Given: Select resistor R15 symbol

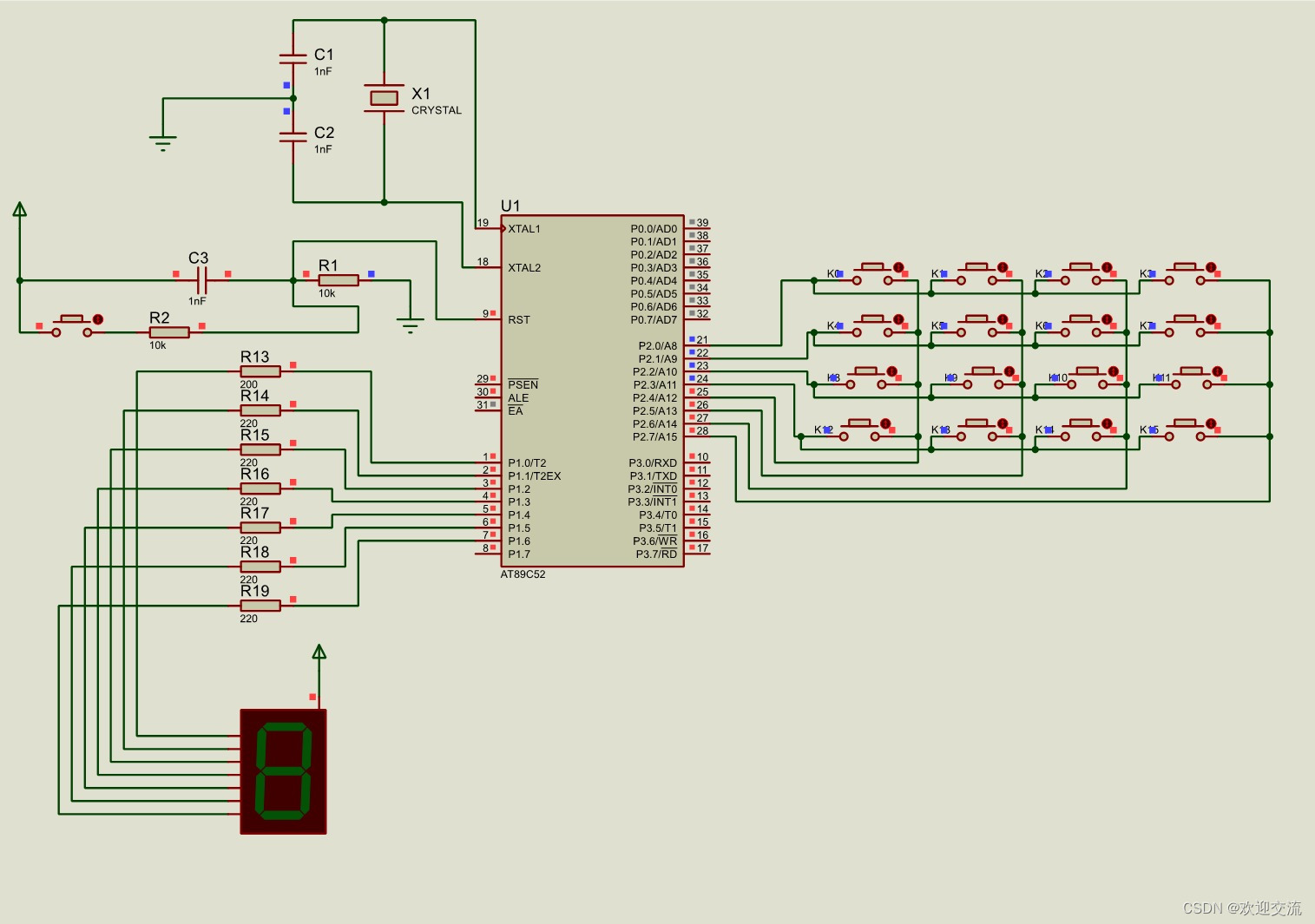Looking at the screenshot, I should [260, 449].
